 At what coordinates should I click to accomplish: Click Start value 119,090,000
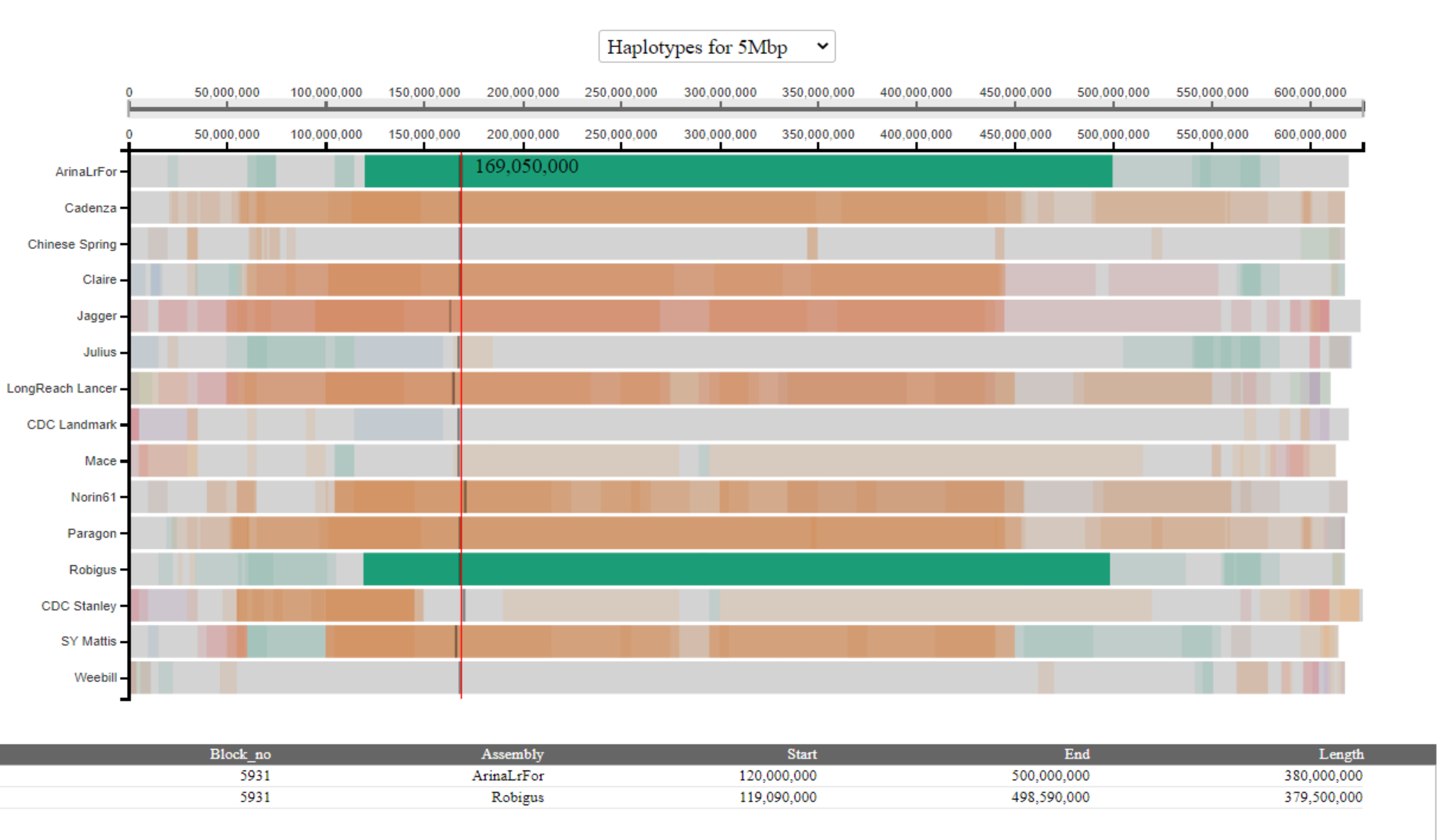click(x=777, y=797)
